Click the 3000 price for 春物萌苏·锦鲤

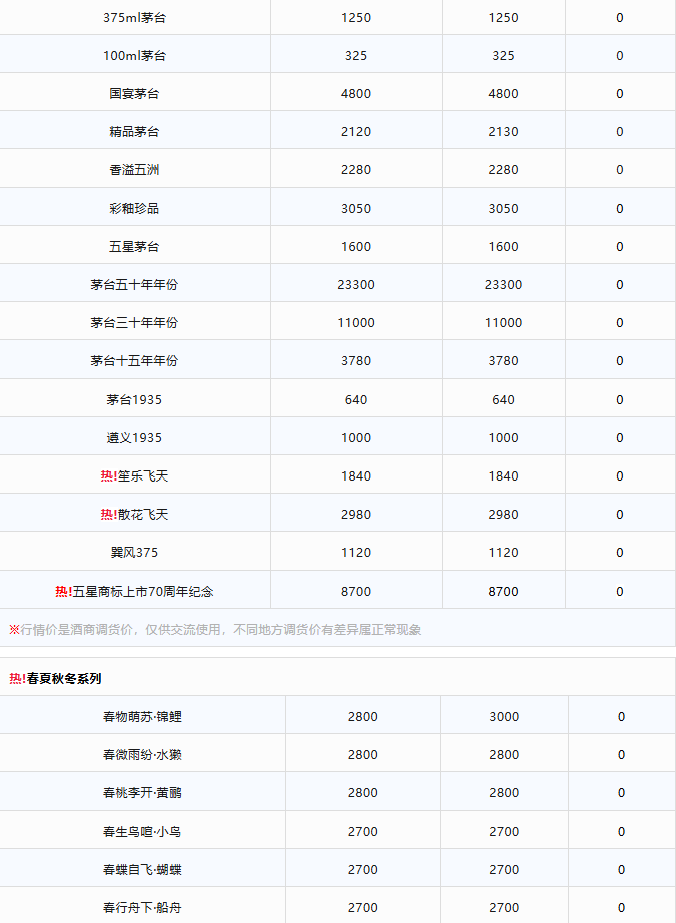pyautogui.click(x=504, y=717)
